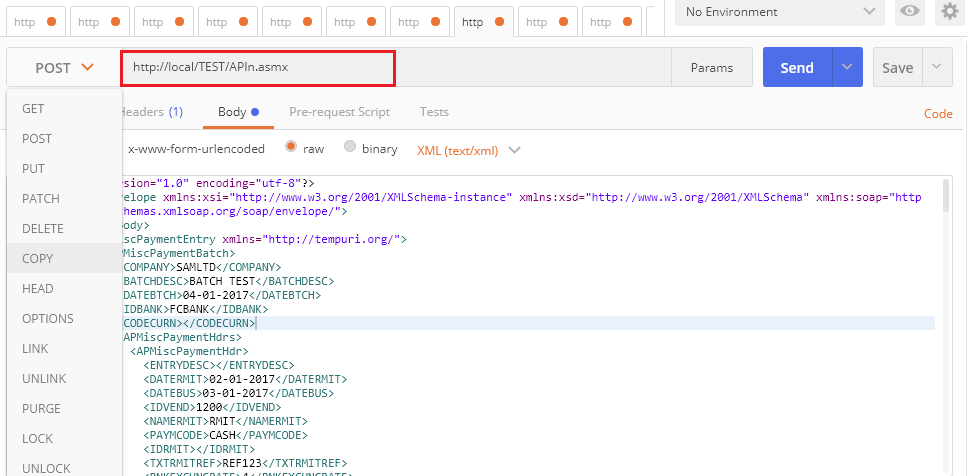Viewport: 967px width, 476px height.
Task: Open the Params editor button
Action: (x=712, y=67)
